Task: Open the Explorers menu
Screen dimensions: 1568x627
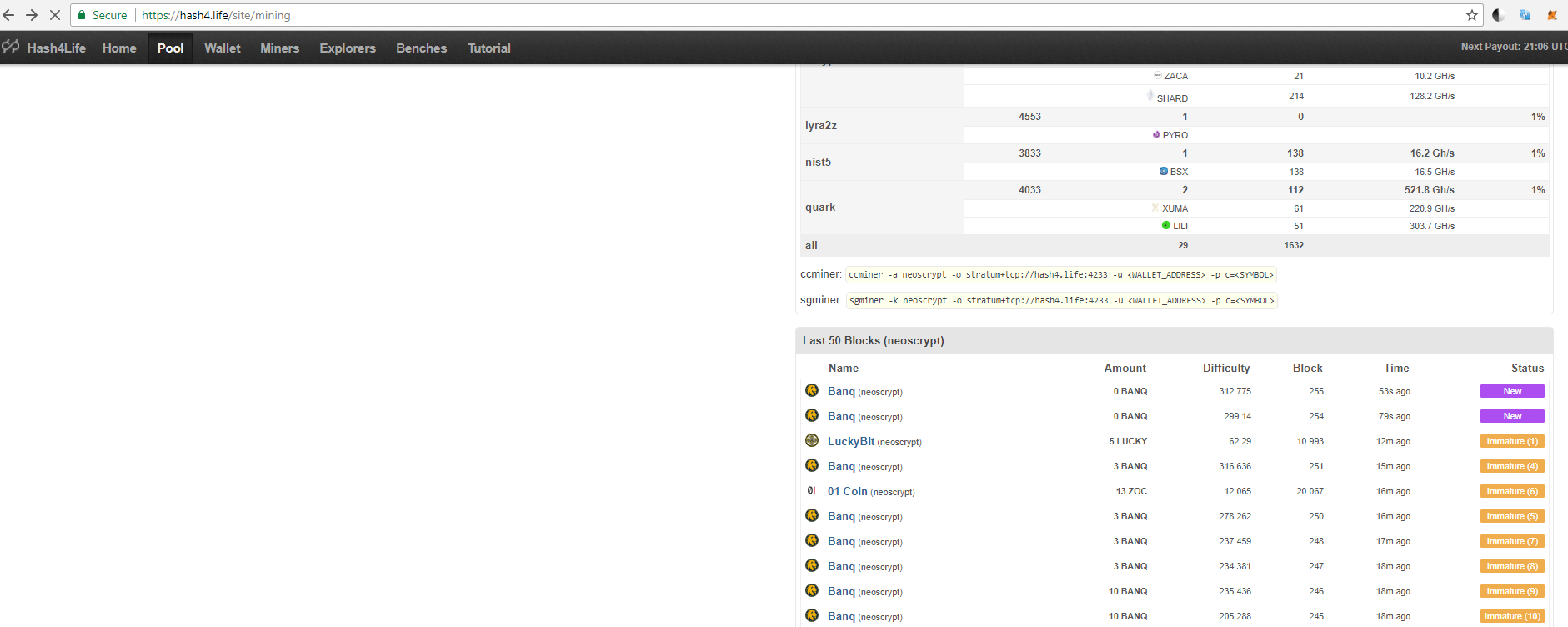Action: coord(348,48)
